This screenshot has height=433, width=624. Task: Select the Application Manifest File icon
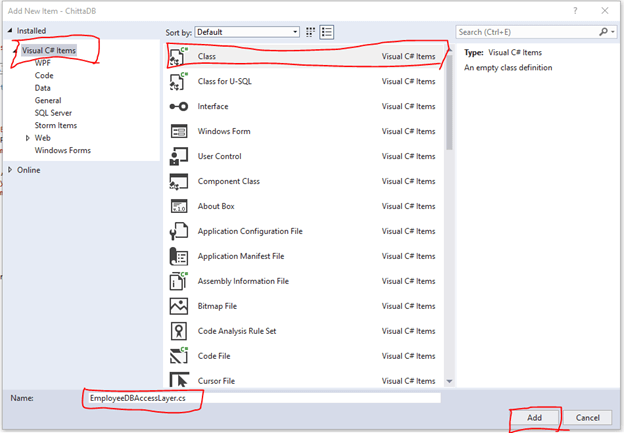[179, 256]
